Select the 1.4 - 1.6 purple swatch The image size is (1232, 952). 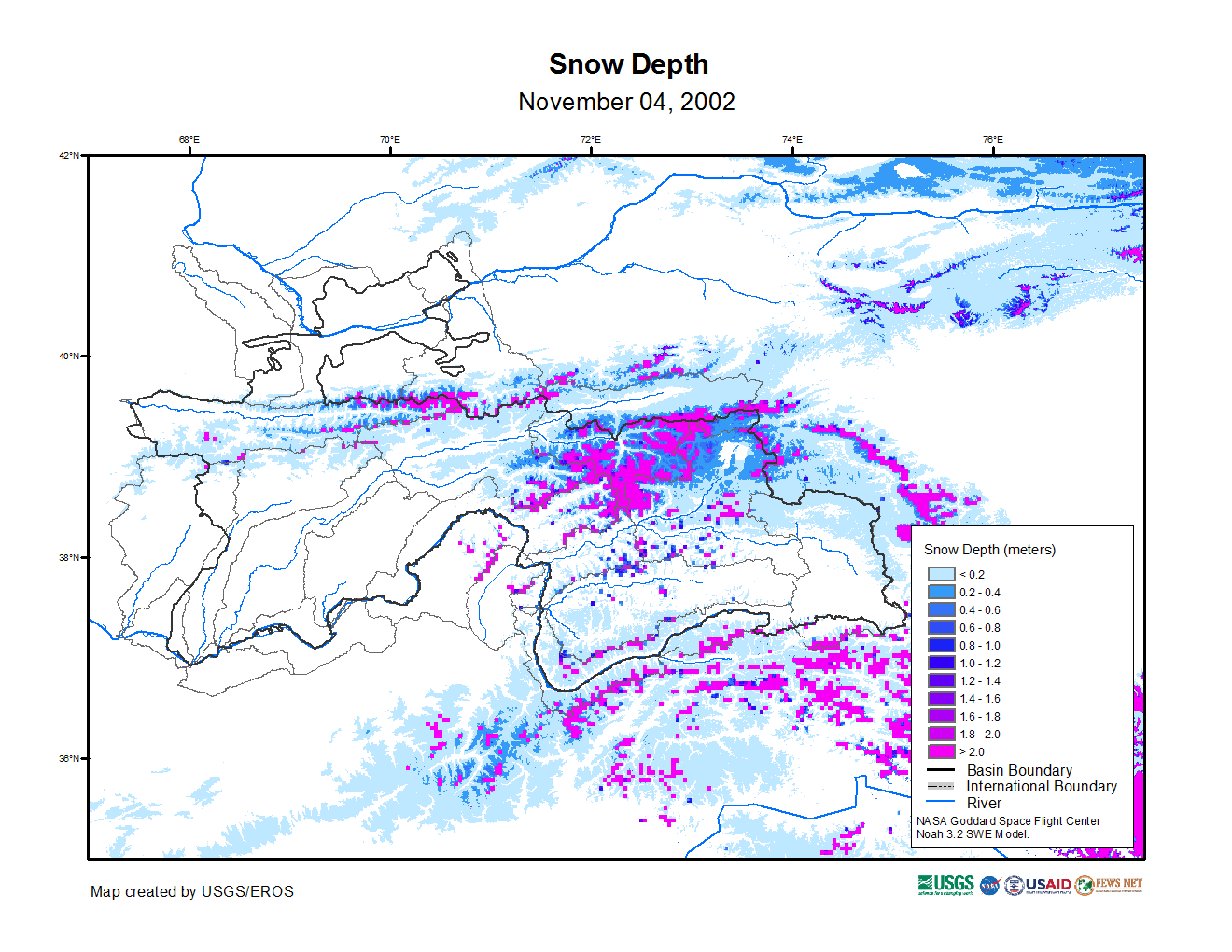point(941,699)
